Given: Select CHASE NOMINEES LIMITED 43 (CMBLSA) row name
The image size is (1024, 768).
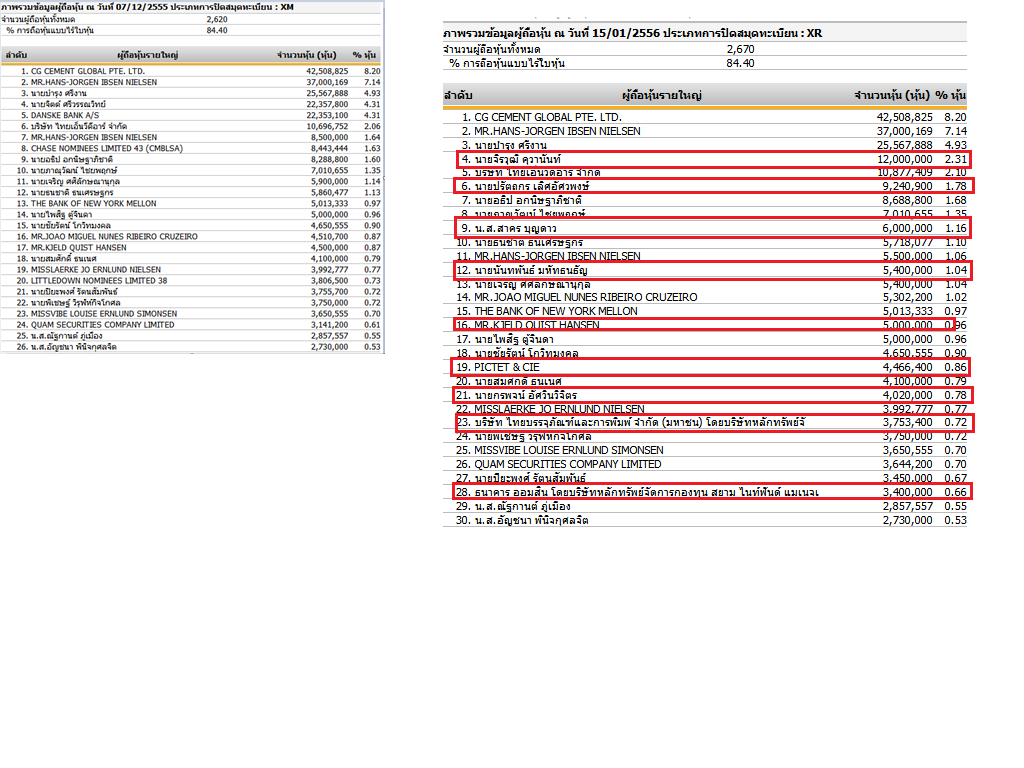Looking at the screenshot, I should point(106,148).
